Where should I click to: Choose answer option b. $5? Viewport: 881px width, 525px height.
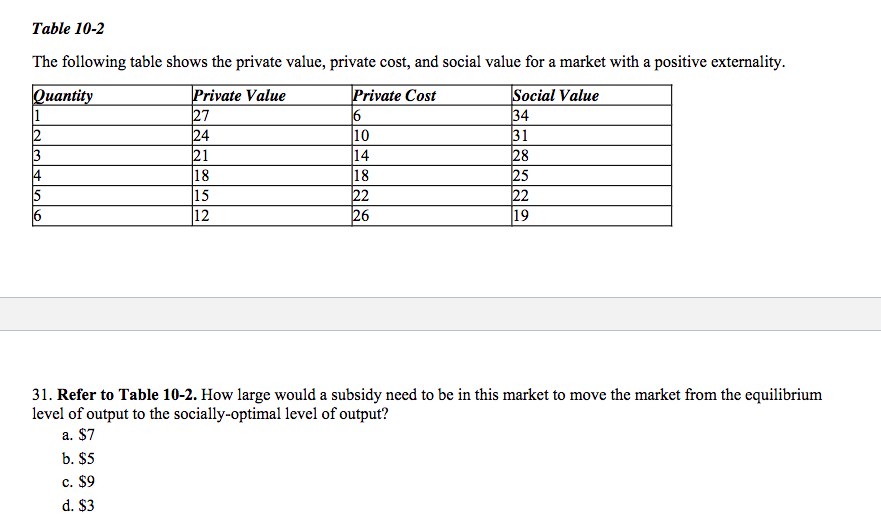tap(78, 459)
